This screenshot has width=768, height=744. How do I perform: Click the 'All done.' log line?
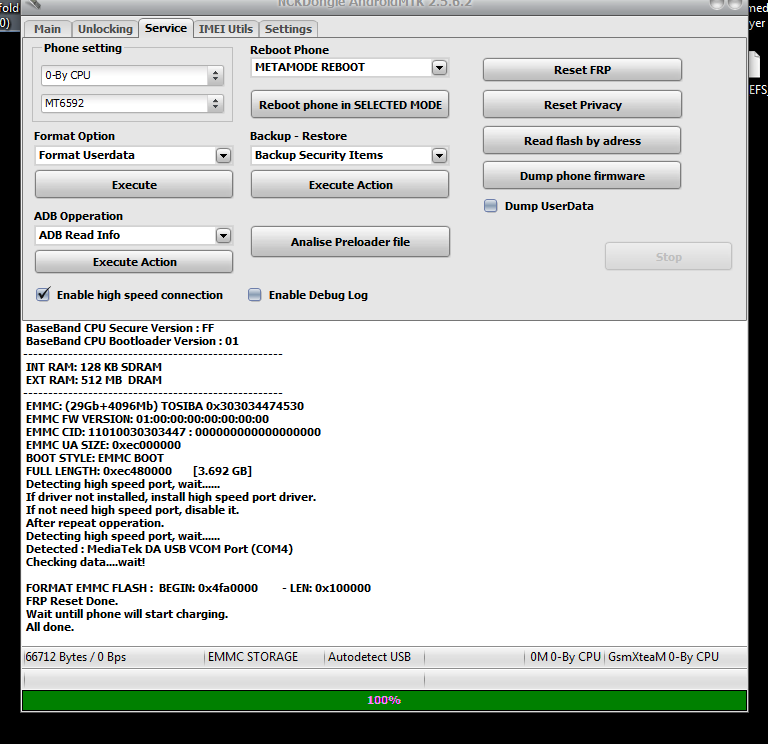[x=50, y=627]
